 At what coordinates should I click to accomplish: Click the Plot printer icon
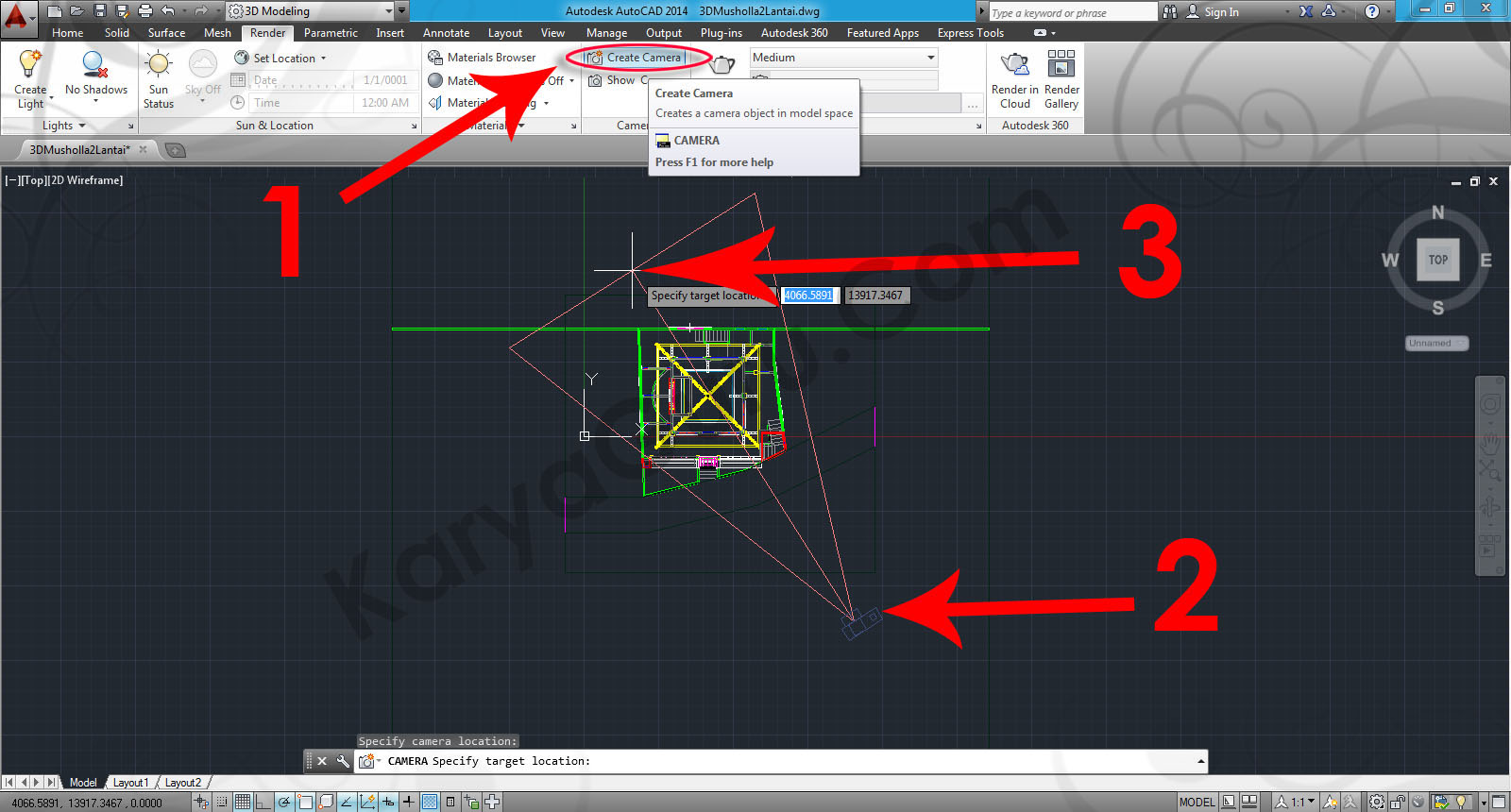pos(144,11)
